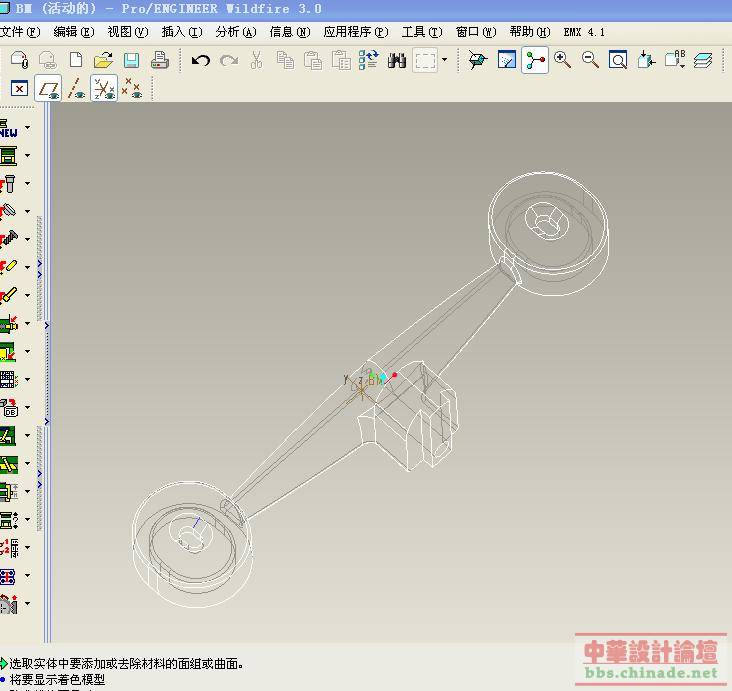732x691 pixels.
Task: Click the Save diskette icon
Action: (x=131, y=61)
